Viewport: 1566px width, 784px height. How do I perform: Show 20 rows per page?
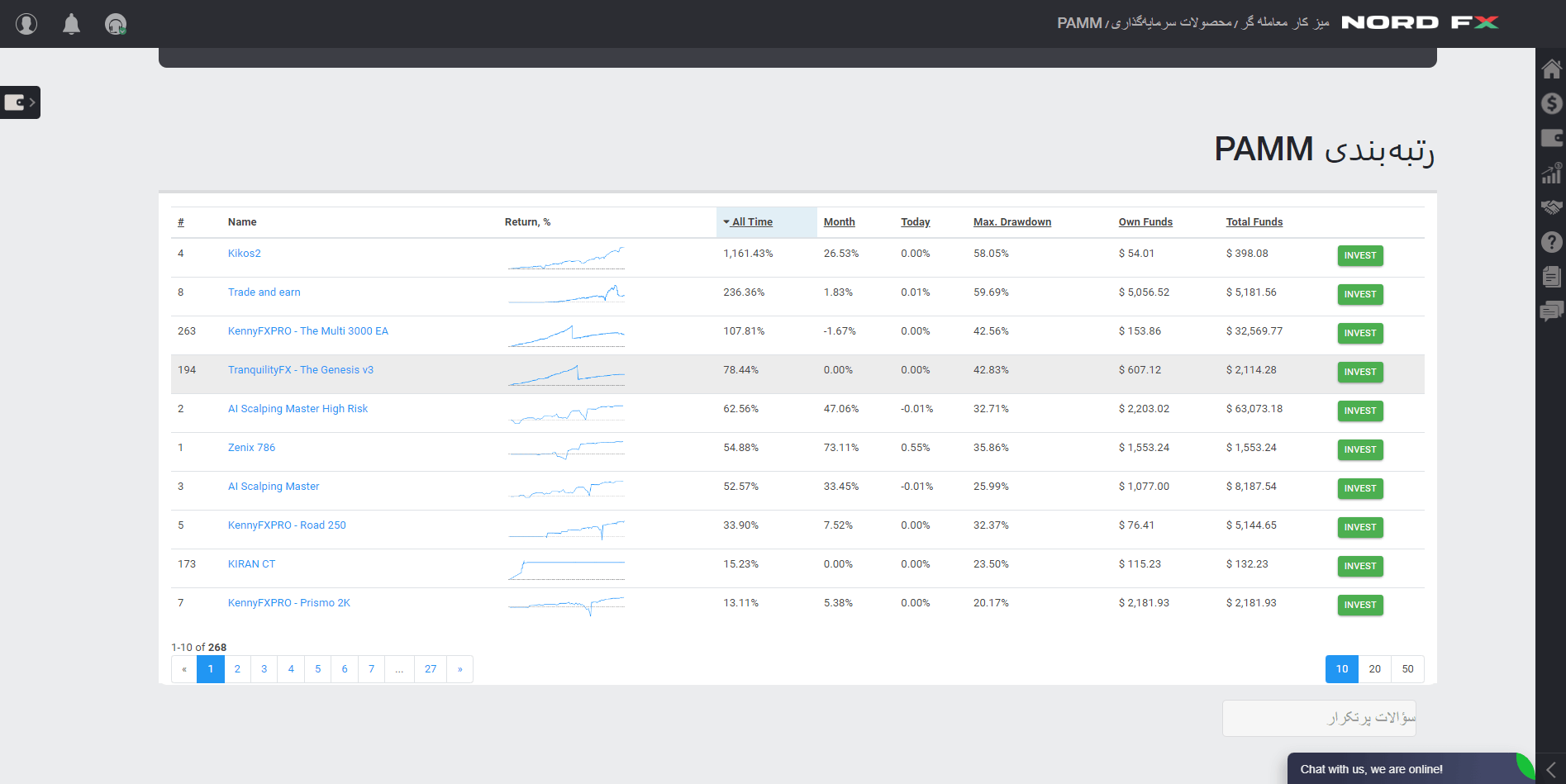coord(1375,669)
